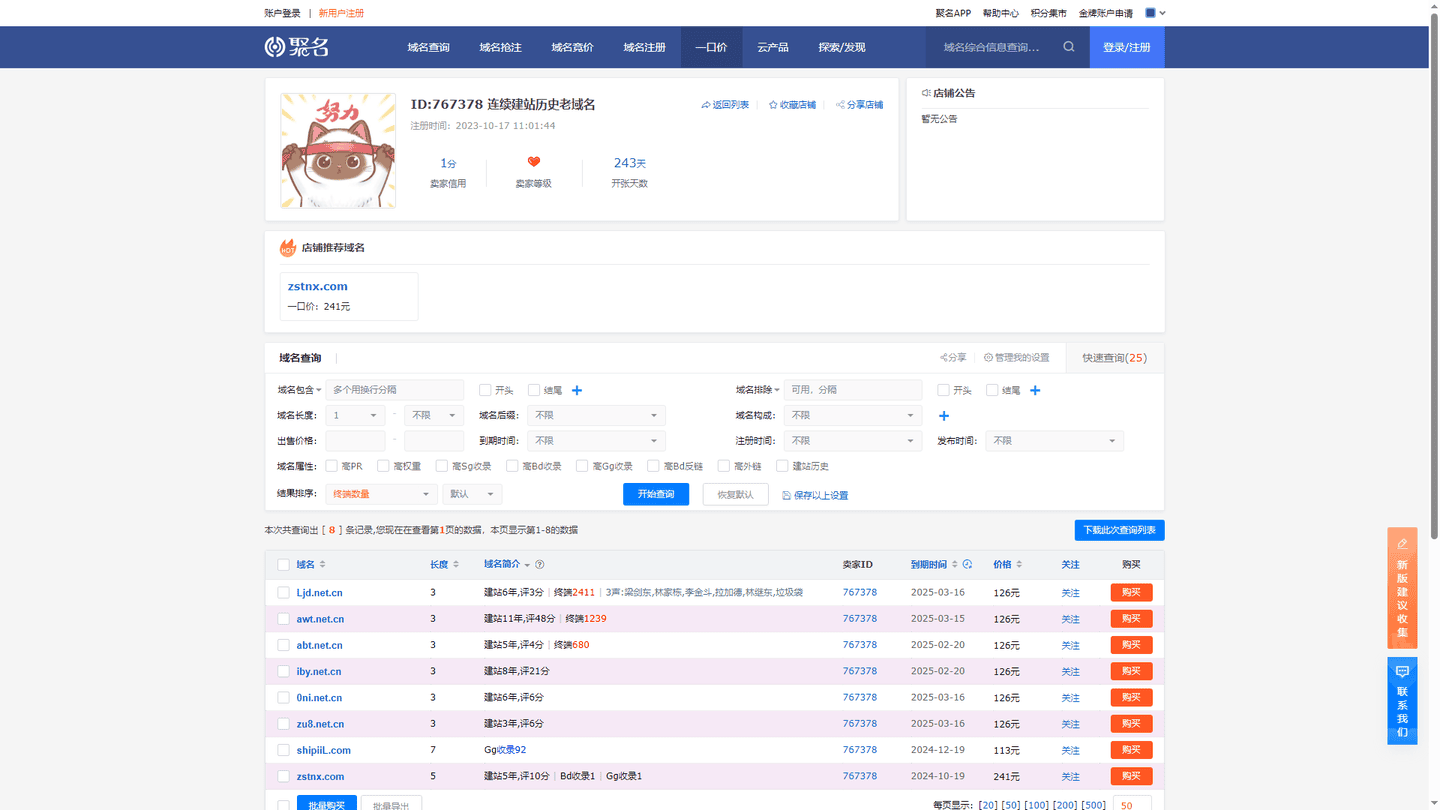Click the 恢复默认 button

tap(735, 494)
